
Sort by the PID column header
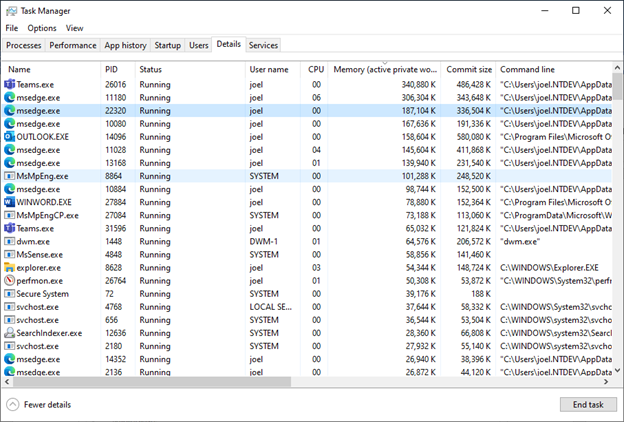click(x=118, y=69)
